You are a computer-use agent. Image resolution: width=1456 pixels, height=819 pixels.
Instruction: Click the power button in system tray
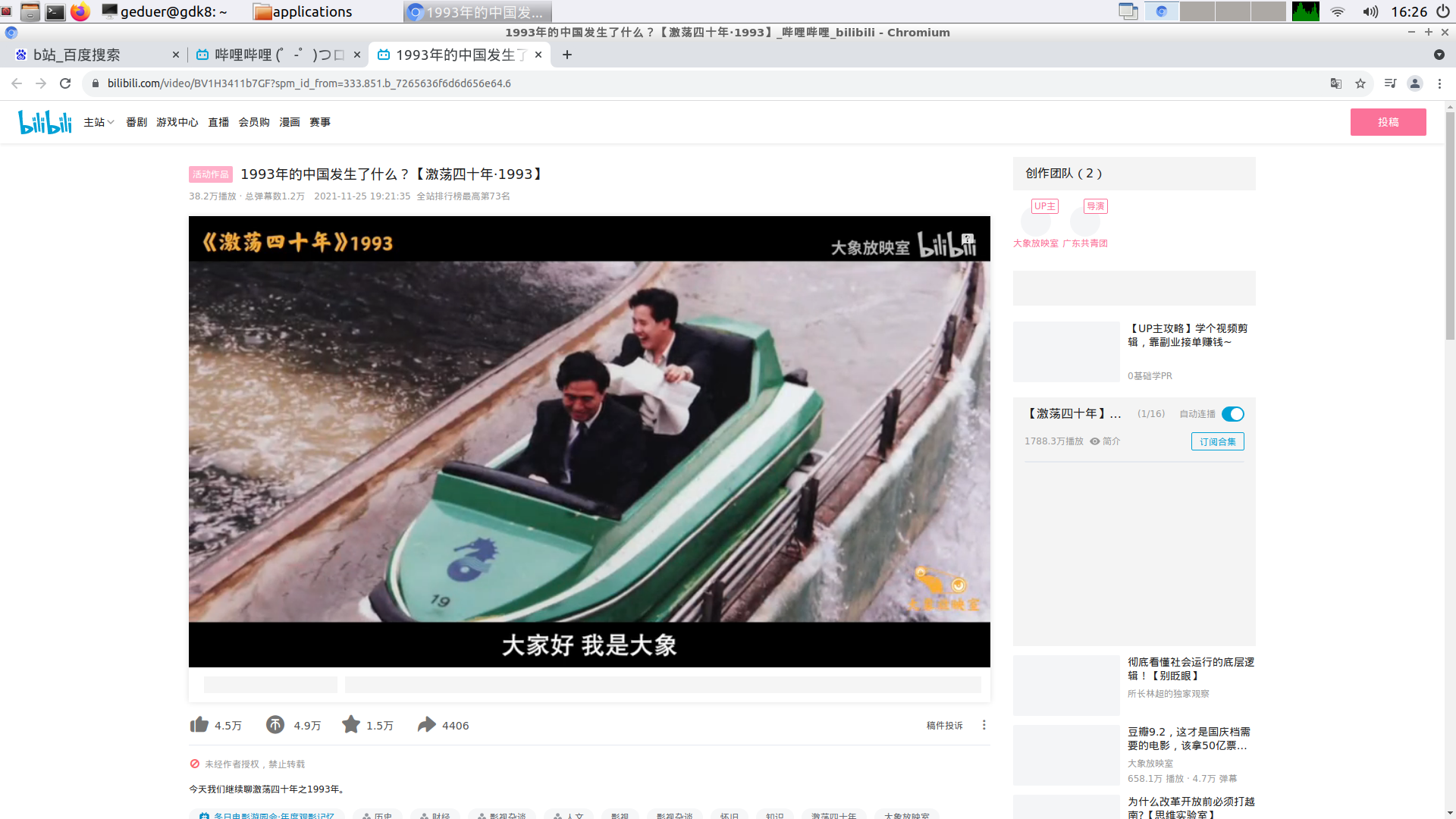(1442, 11)
